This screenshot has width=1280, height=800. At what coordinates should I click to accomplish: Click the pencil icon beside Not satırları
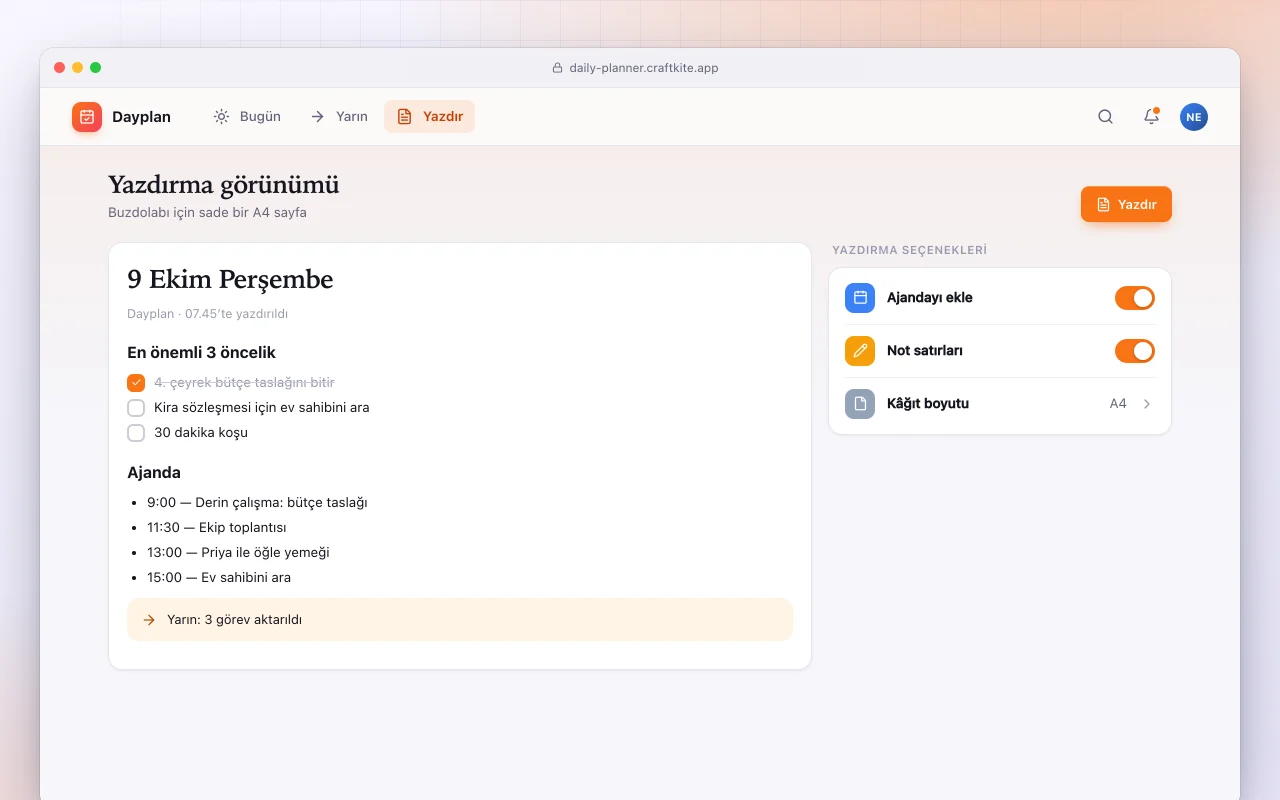[860, 351]
